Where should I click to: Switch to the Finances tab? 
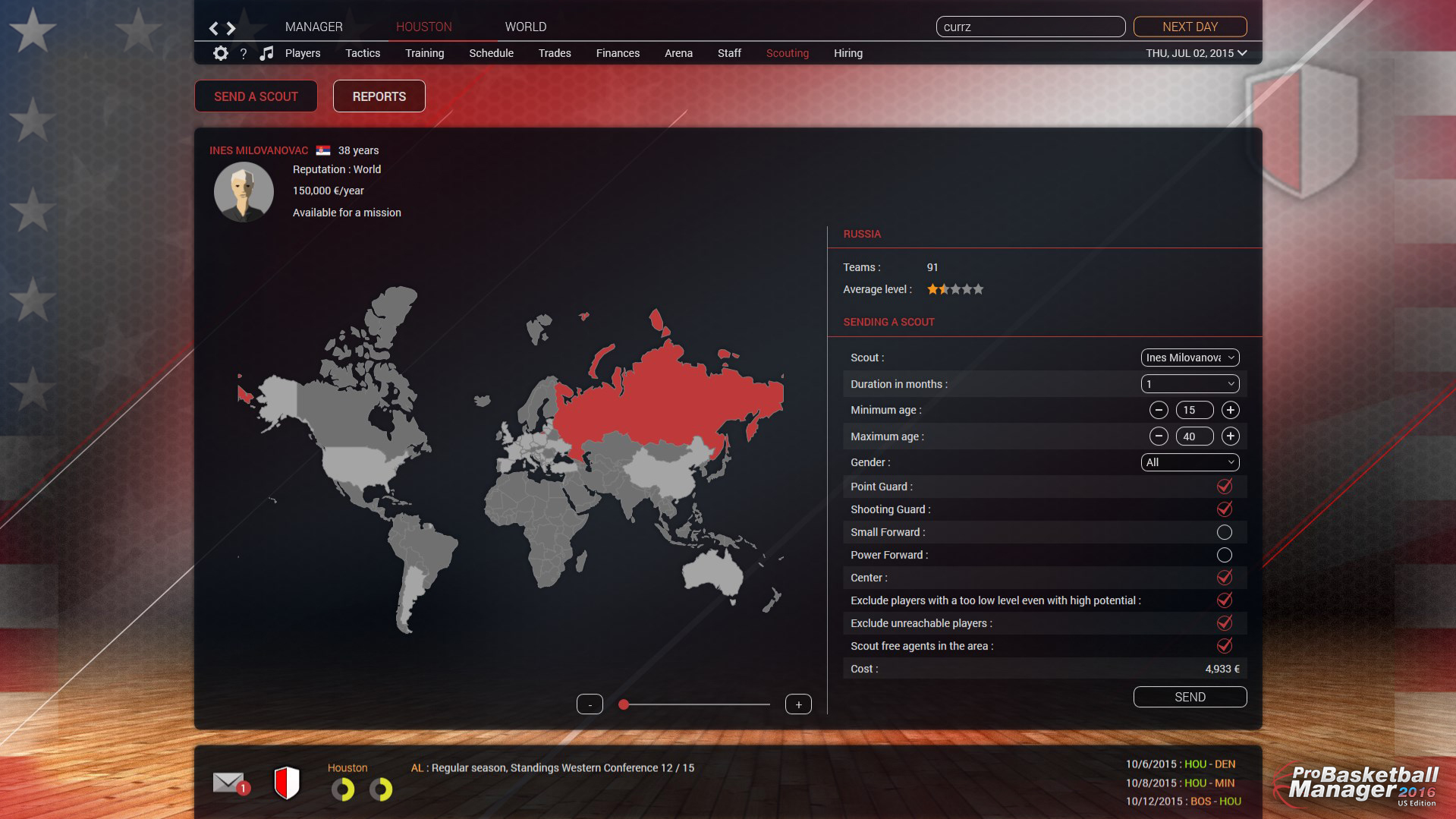point(617,53)
